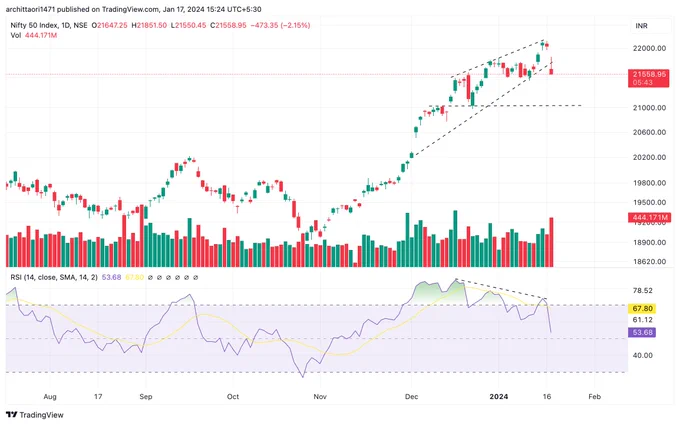Click the published-on TradingView.com header text
Viewport: 680px width, 425px height.
coord(134,9)
